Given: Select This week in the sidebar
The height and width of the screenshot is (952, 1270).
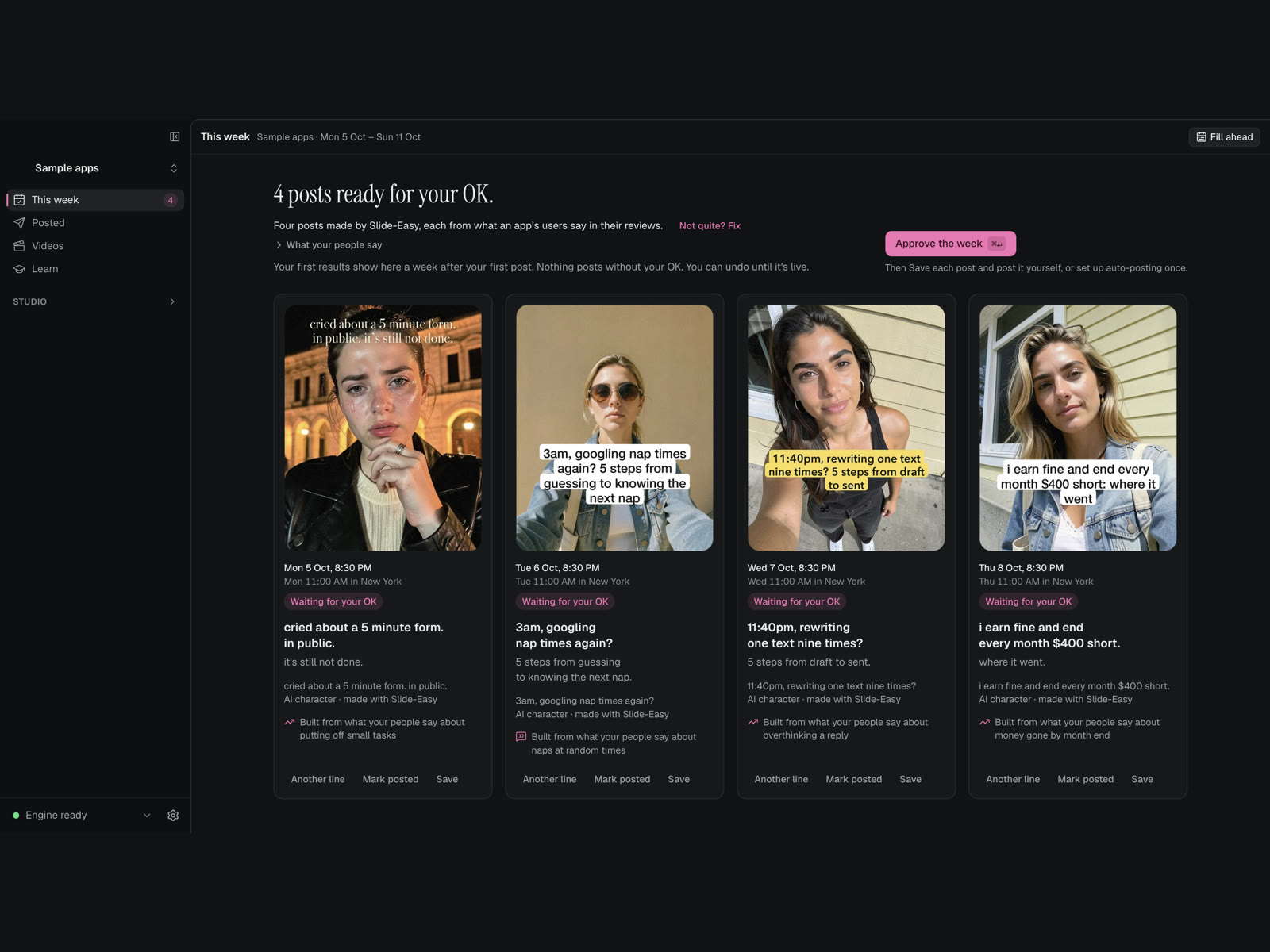Looking at the screenshot, I should (x=95, y=200).
